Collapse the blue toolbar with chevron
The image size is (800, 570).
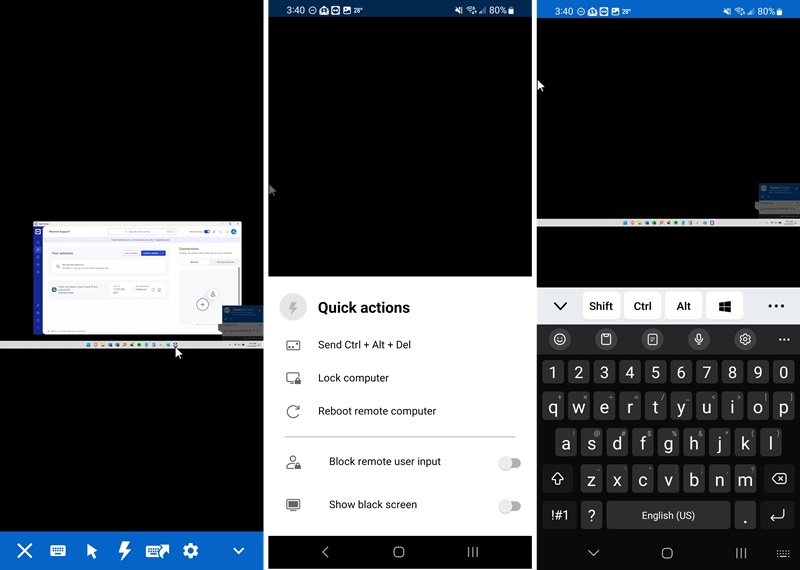pos(238,551)
